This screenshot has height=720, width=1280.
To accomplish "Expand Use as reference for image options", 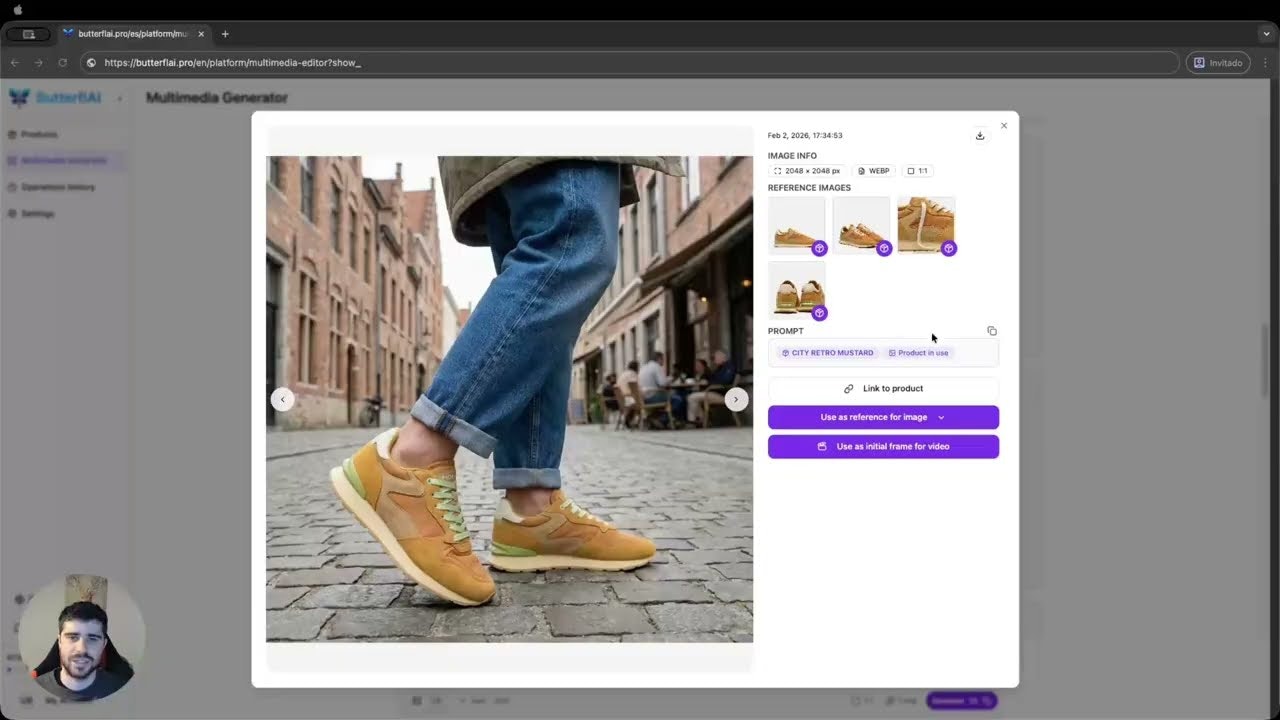I will click(941, 417).
